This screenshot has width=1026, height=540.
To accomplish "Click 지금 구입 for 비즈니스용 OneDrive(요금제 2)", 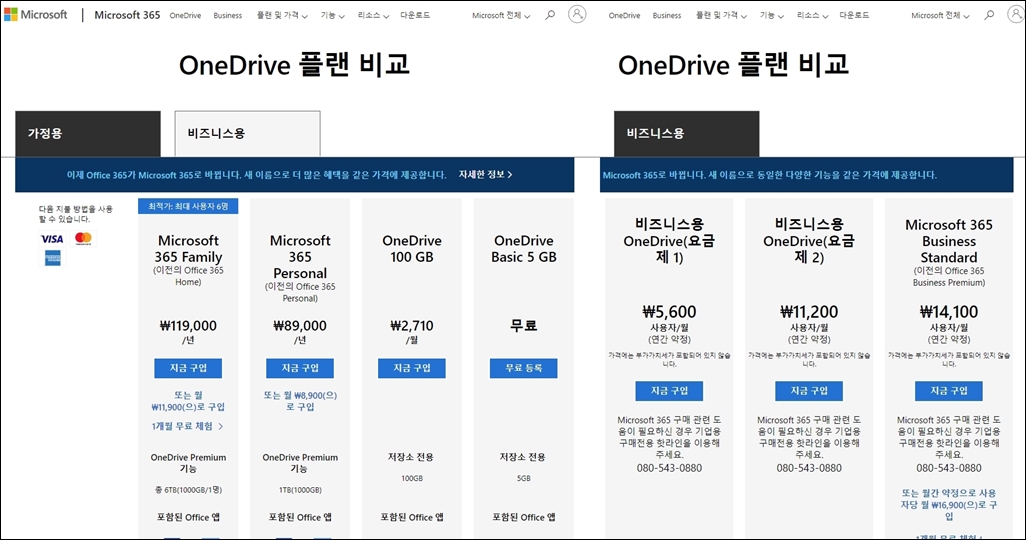I will 809,391.
